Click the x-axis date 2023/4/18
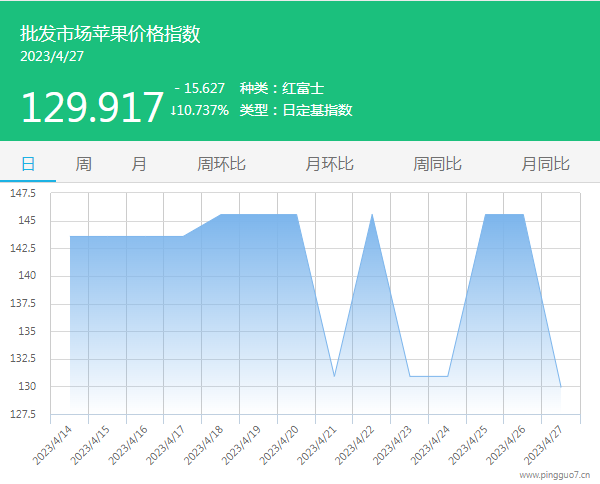This screenshot has height=484, width=600. [x=203, y=446]
